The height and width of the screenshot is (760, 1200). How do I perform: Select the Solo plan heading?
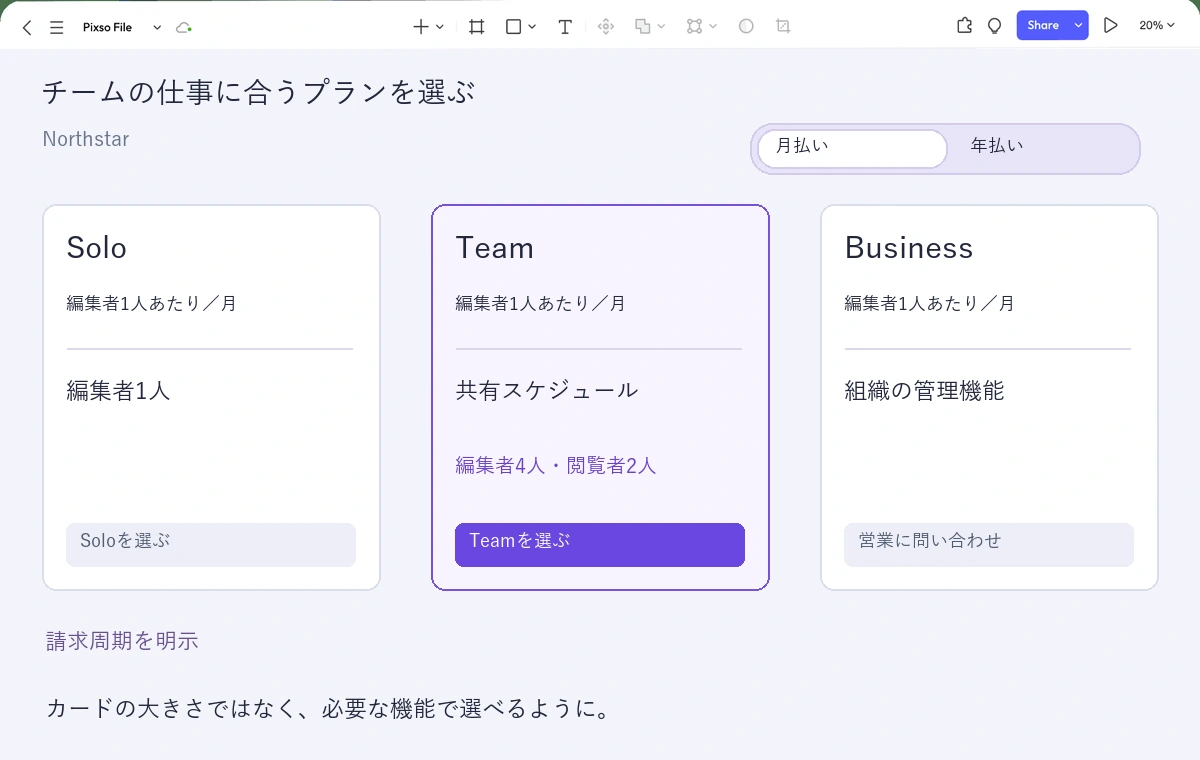click(x=97, y=248)
